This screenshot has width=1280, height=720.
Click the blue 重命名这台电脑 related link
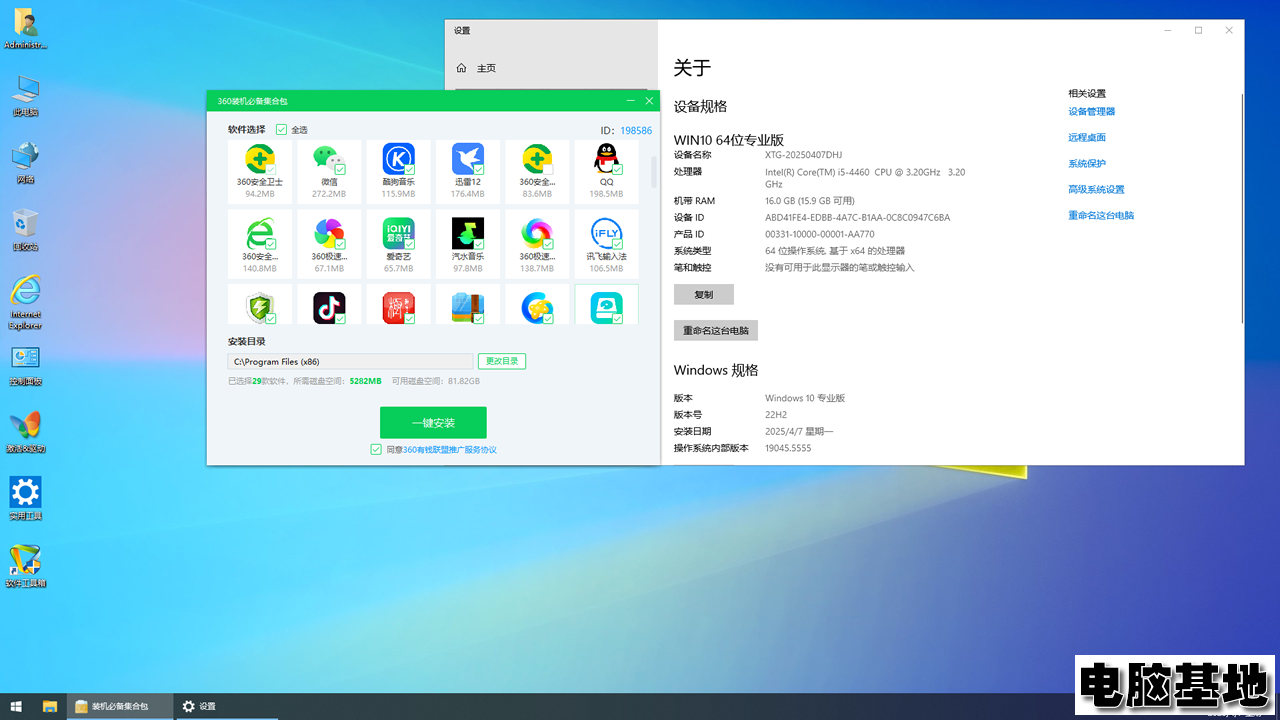pos(1101,216)
